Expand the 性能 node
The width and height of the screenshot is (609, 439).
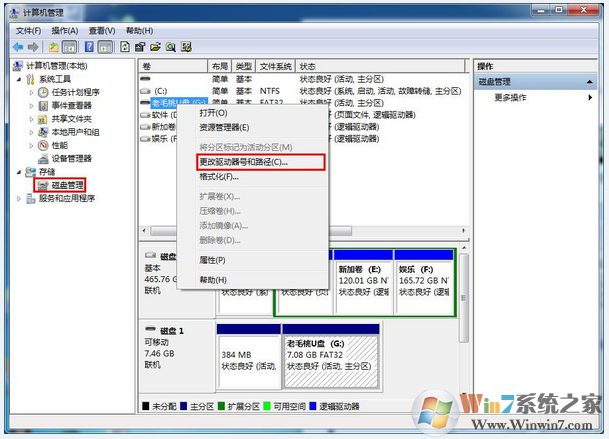point(31,146)
